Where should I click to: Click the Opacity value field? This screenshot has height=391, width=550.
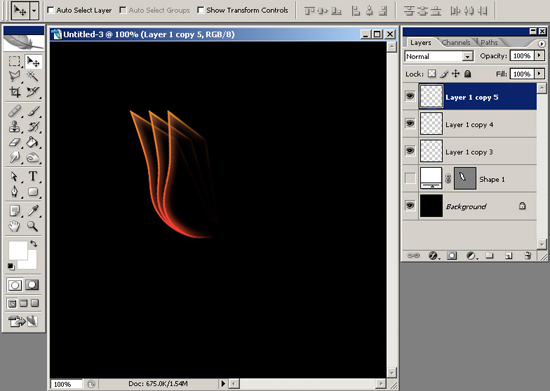click(x=522, y=56)
